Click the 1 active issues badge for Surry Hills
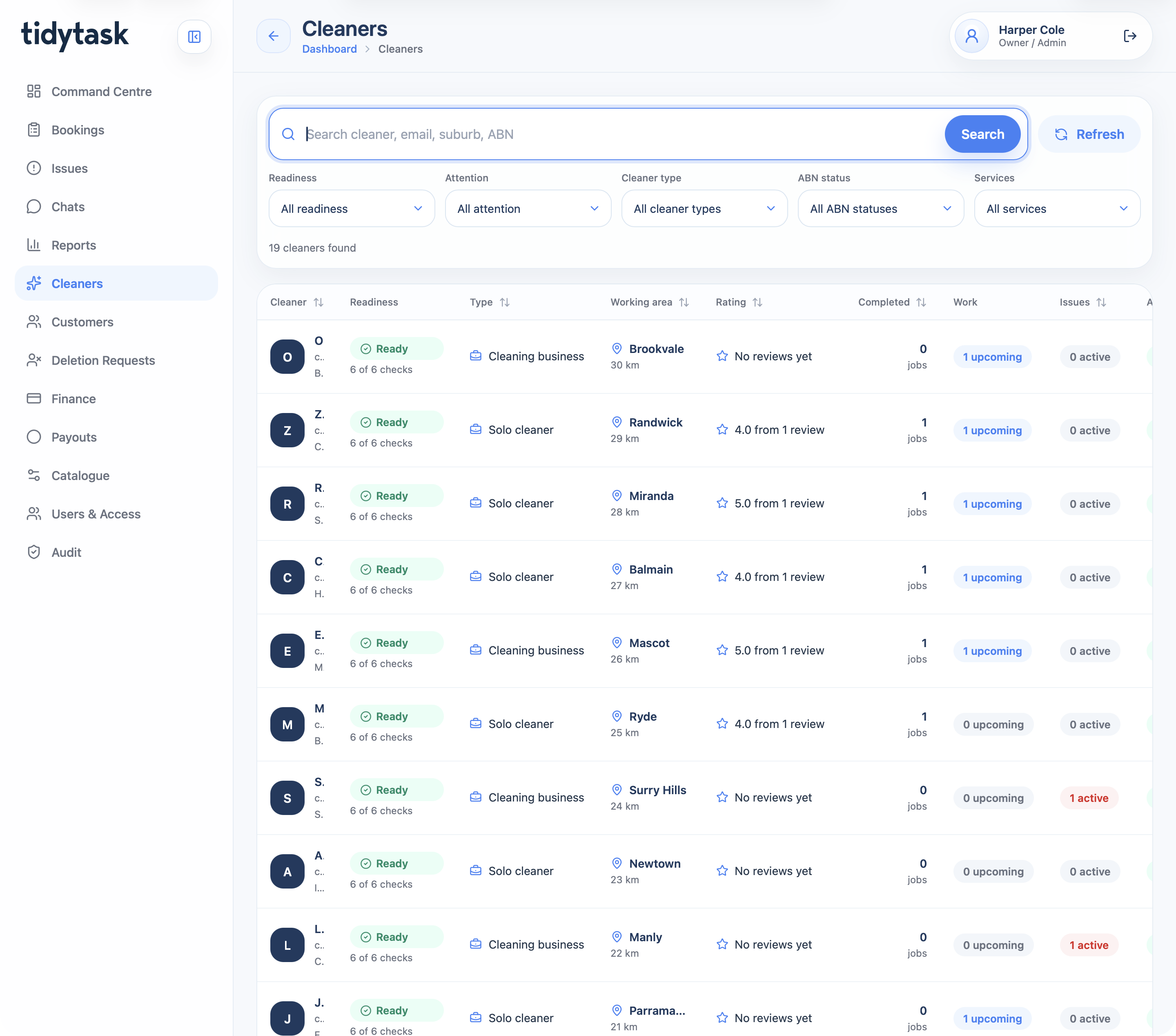The width and height of the screenshot is (1176, 1036). [x=1089, y=798]
